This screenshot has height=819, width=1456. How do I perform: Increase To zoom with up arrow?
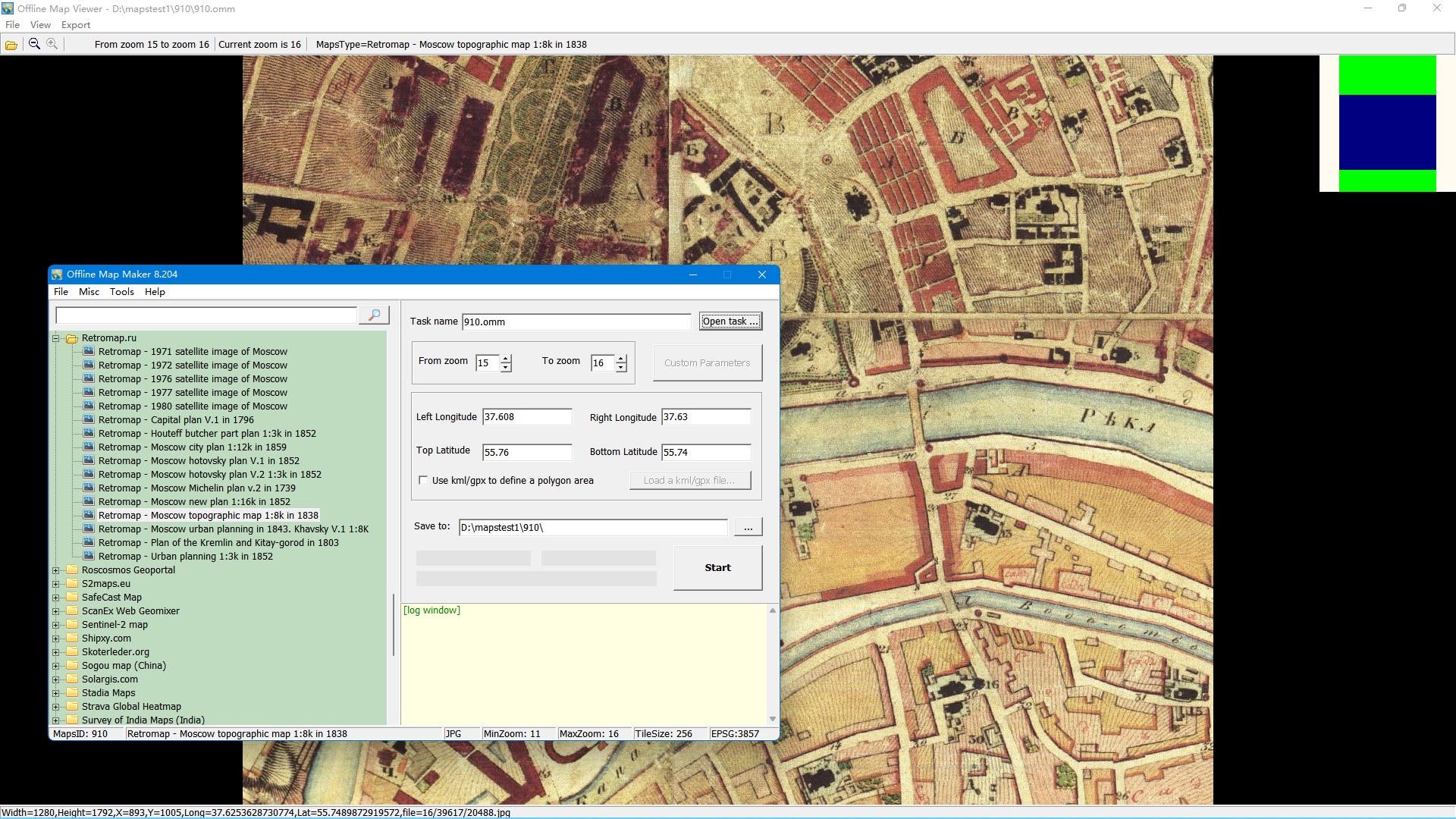point(621,358)
